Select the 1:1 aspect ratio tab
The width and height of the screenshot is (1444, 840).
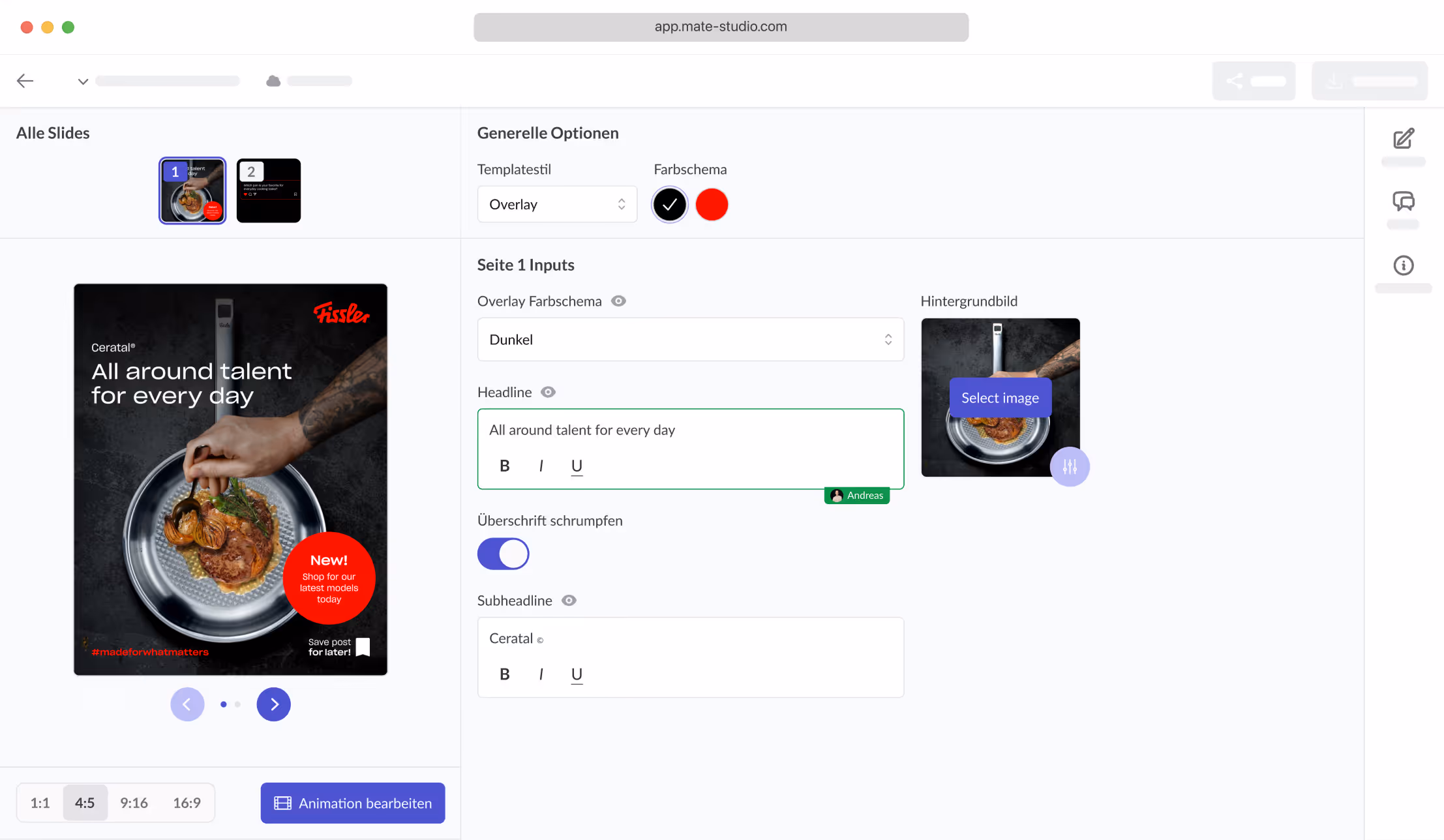coord(40,803)
